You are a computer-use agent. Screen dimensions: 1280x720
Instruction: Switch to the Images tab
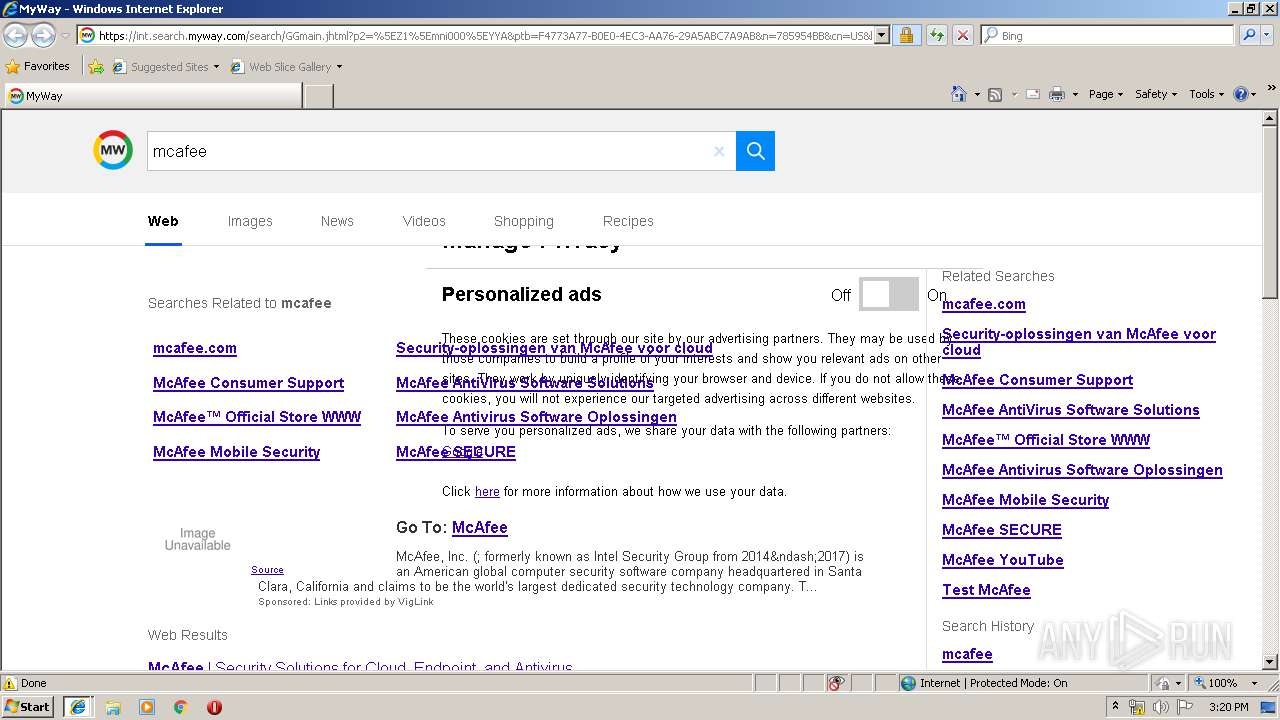click(x=250, y=221)
